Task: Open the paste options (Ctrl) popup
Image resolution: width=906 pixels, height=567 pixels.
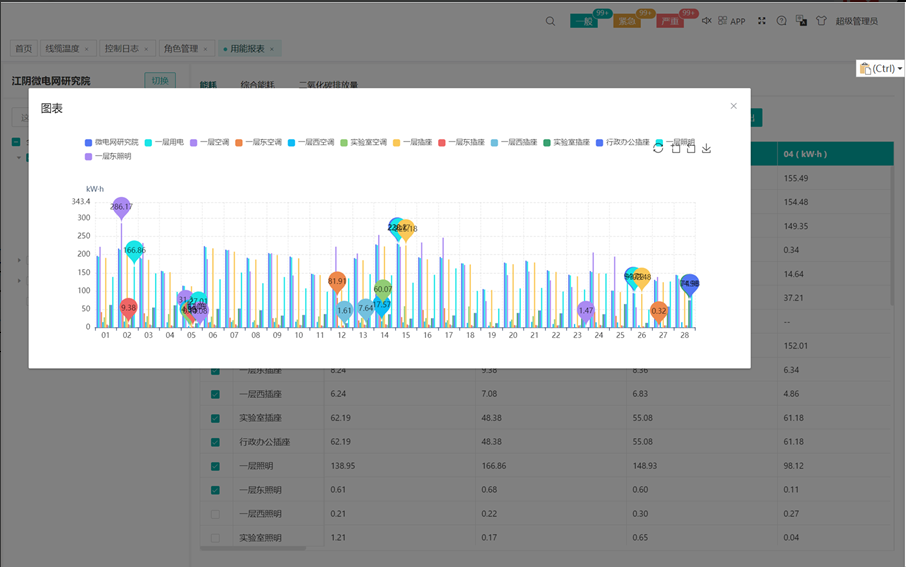Action: tap(880, 68)
